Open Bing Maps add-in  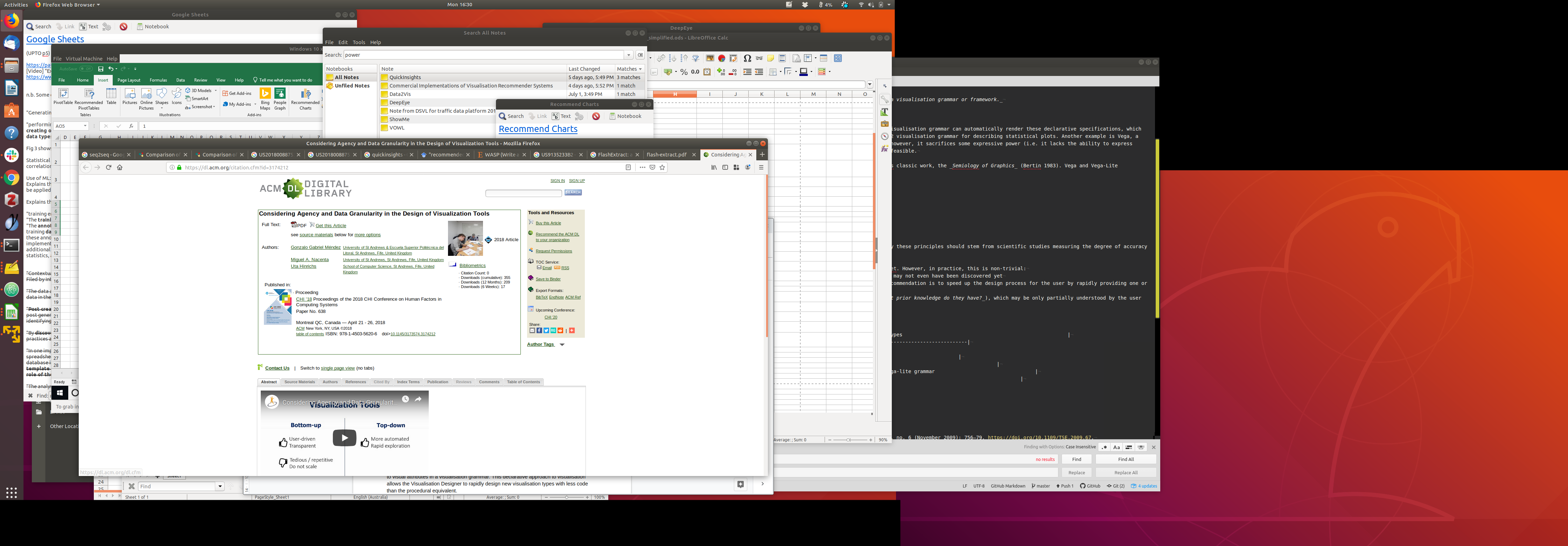[265, 94]
